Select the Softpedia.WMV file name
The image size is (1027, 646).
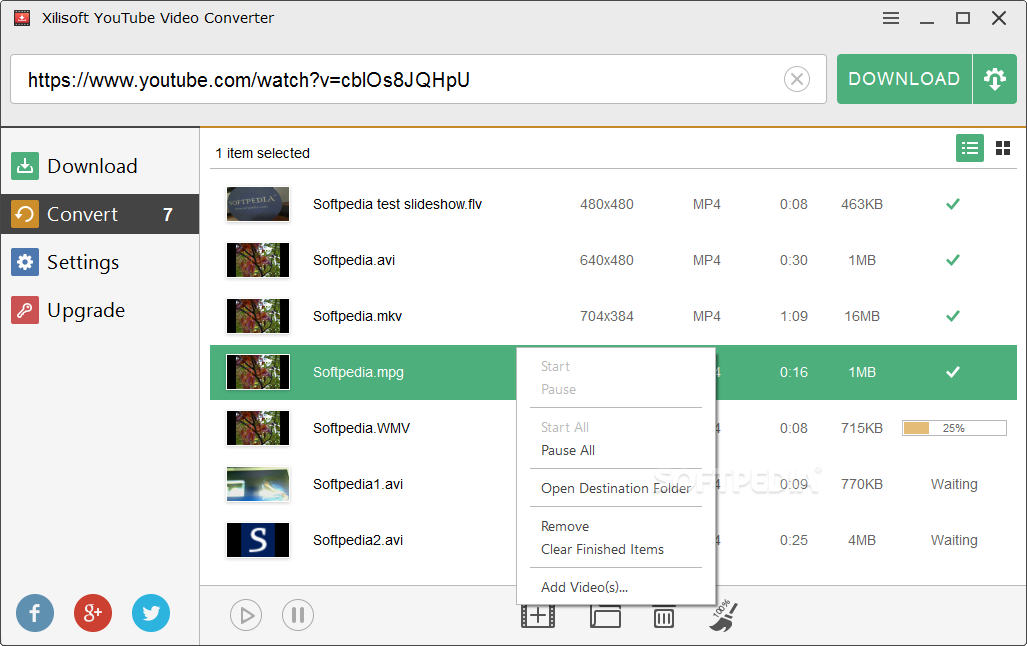(x=361, y=428)
